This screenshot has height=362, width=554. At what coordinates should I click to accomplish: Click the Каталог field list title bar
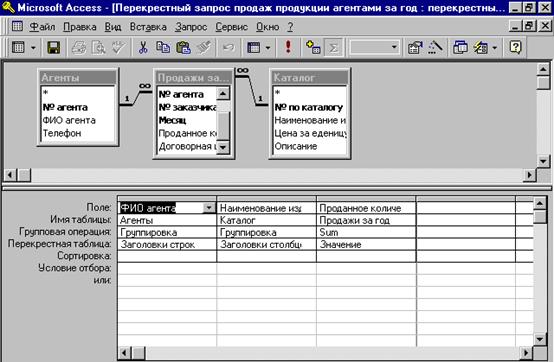(x=310, y=78)
